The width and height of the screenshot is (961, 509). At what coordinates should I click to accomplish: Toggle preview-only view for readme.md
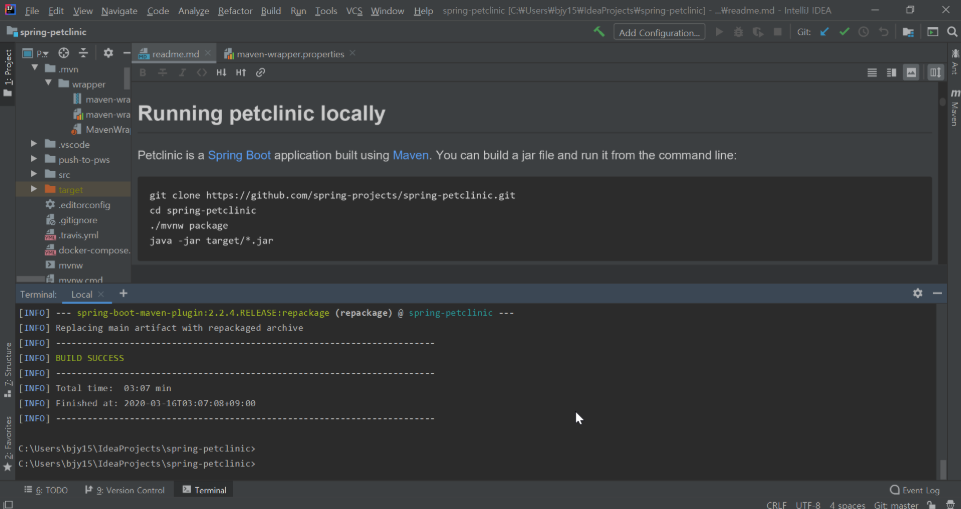pos(911,73)
